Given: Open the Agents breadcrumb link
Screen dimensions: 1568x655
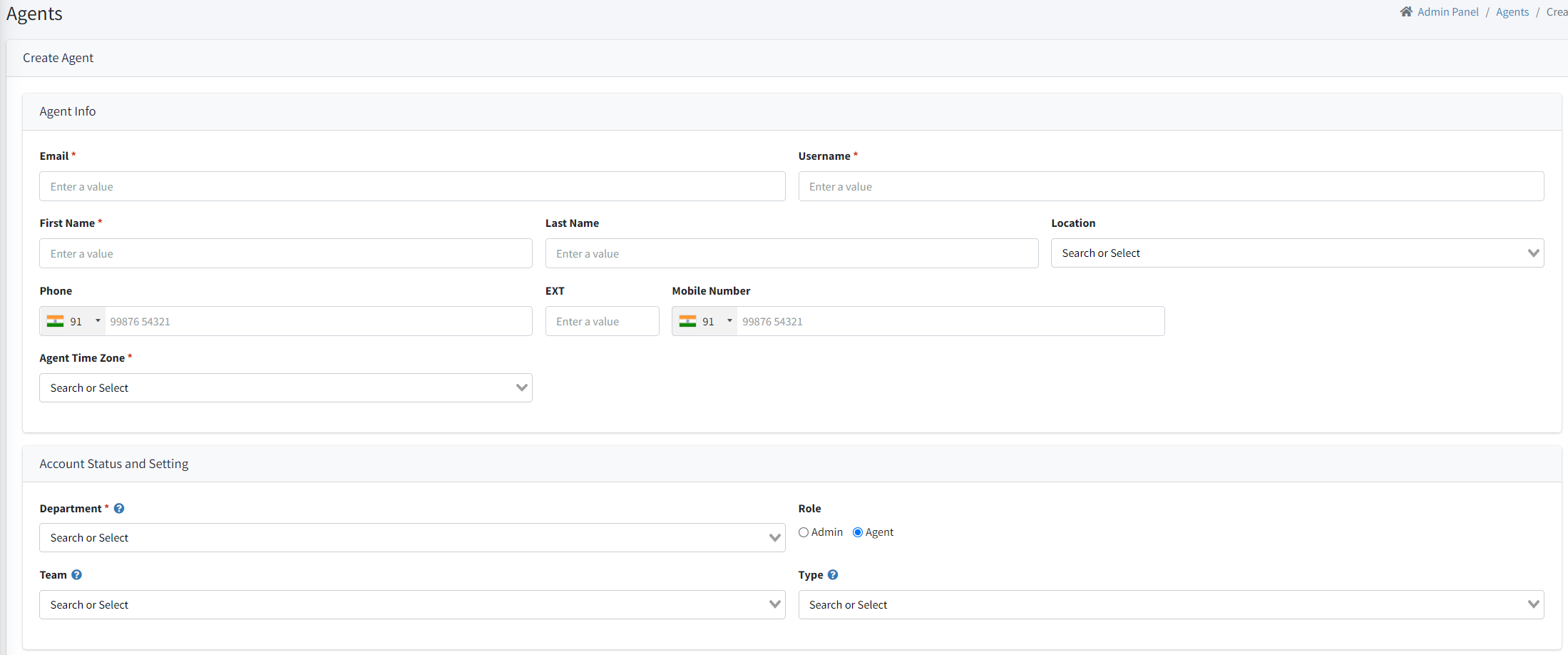Looking at the screenshot, I should tap(1512, 12).
